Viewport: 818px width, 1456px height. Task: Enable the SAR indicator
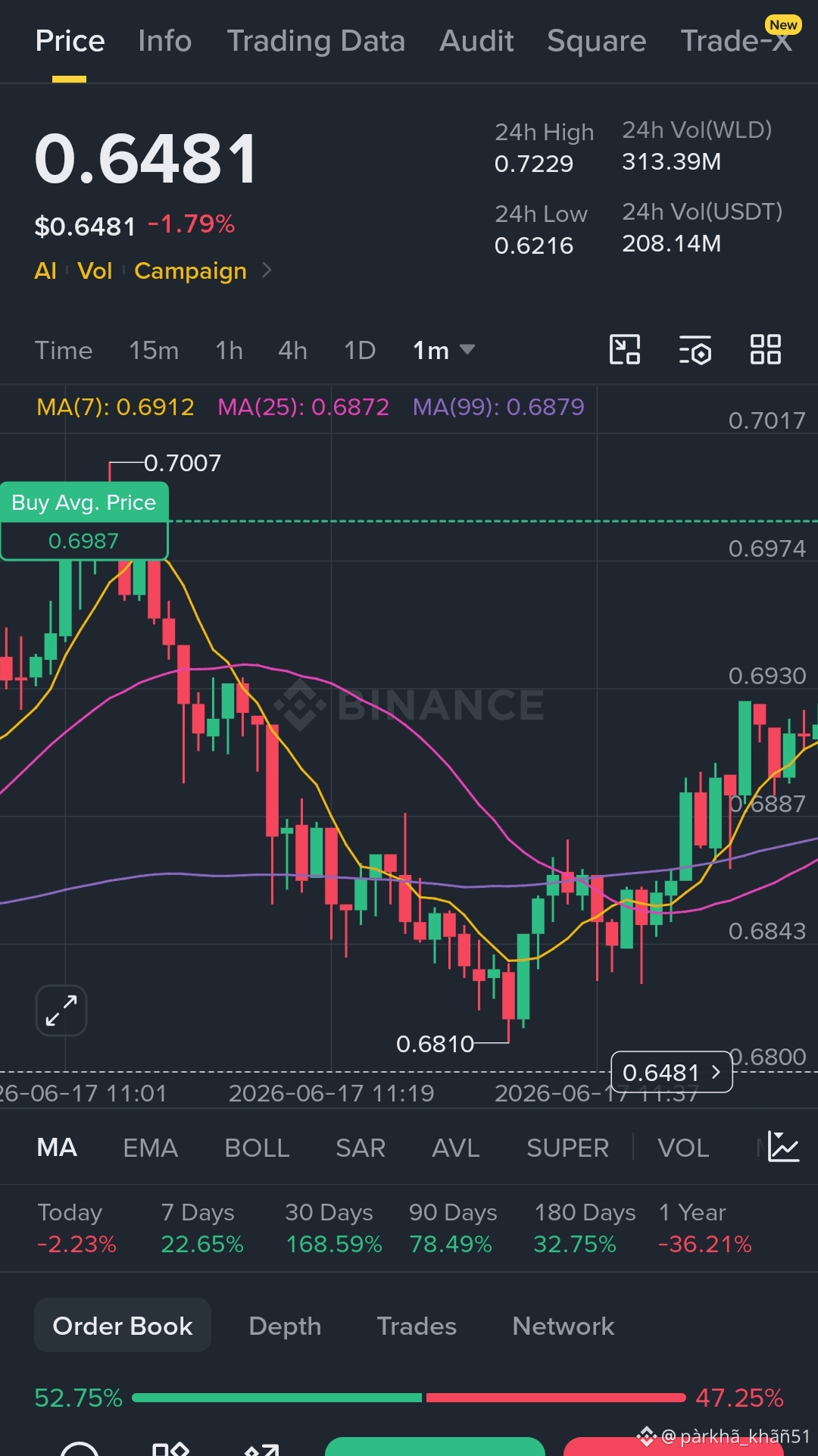click(x=361, y=1148)
